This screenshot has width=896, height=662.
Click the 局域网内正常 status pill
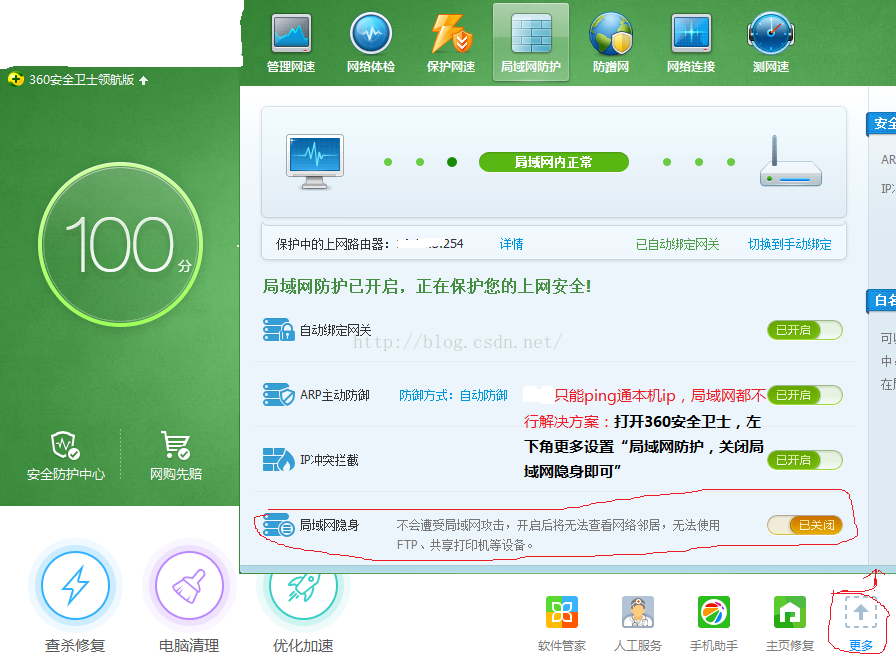[x=554, y=162]
